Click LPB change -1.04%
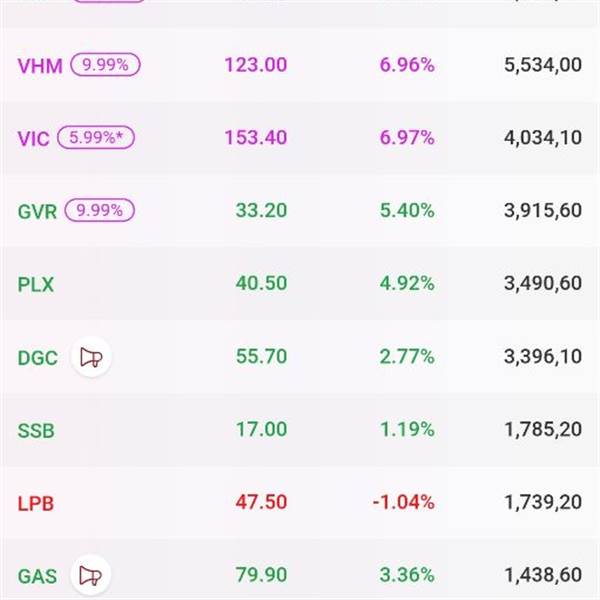Viewport: 600px width, 600px height. [x=403, y=502]
